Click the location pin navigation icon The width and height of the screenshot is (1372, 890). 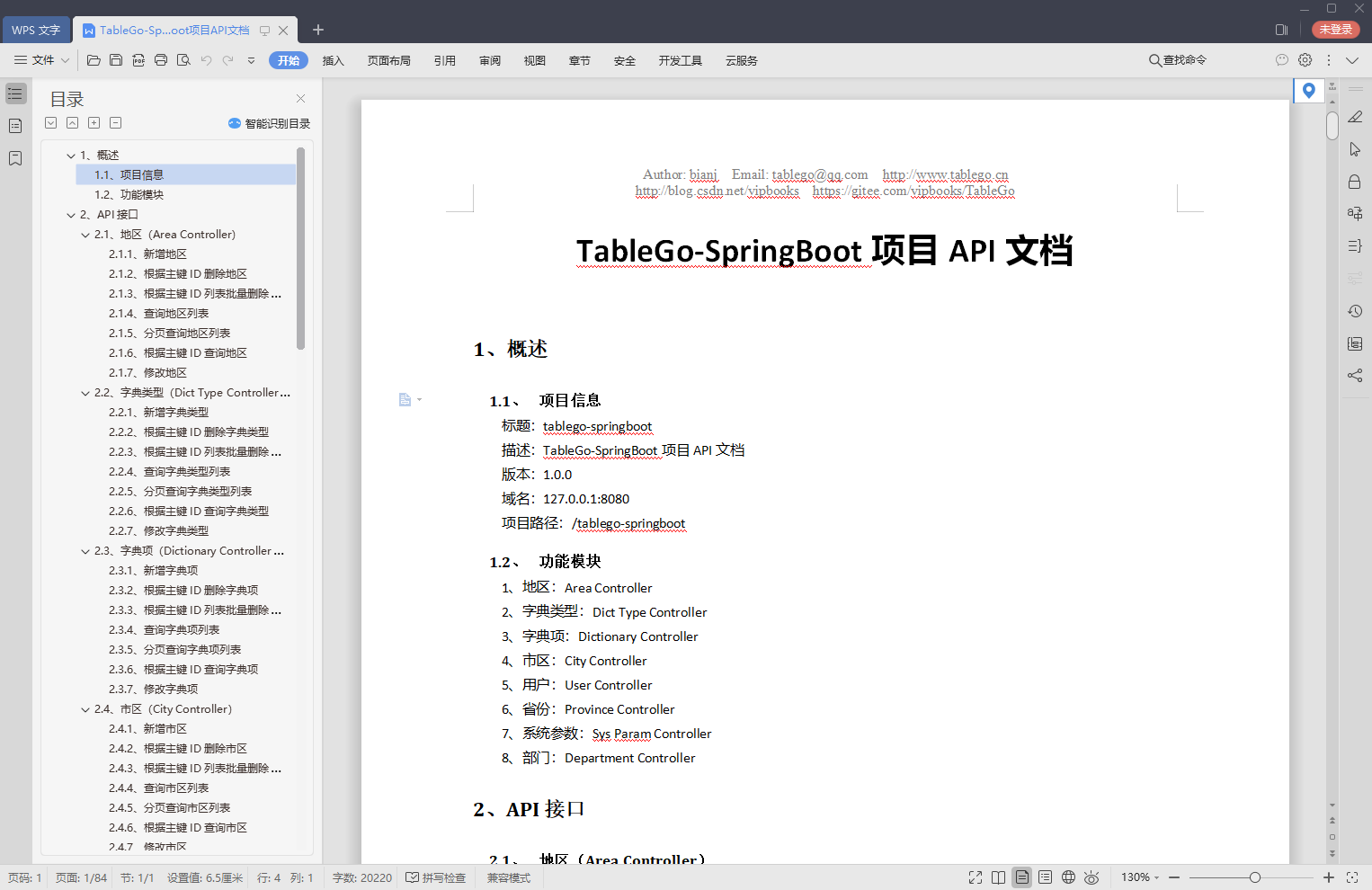[1309, 90]
